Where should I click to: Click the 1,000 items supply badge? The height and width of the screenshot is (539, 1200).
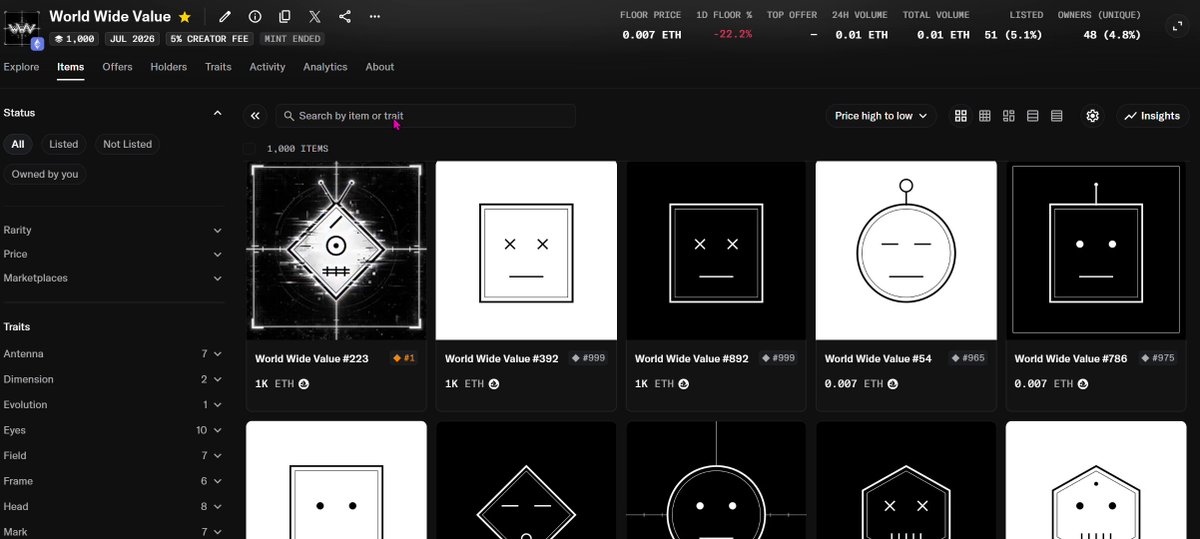pyautogui.click(x=75, y=39)
